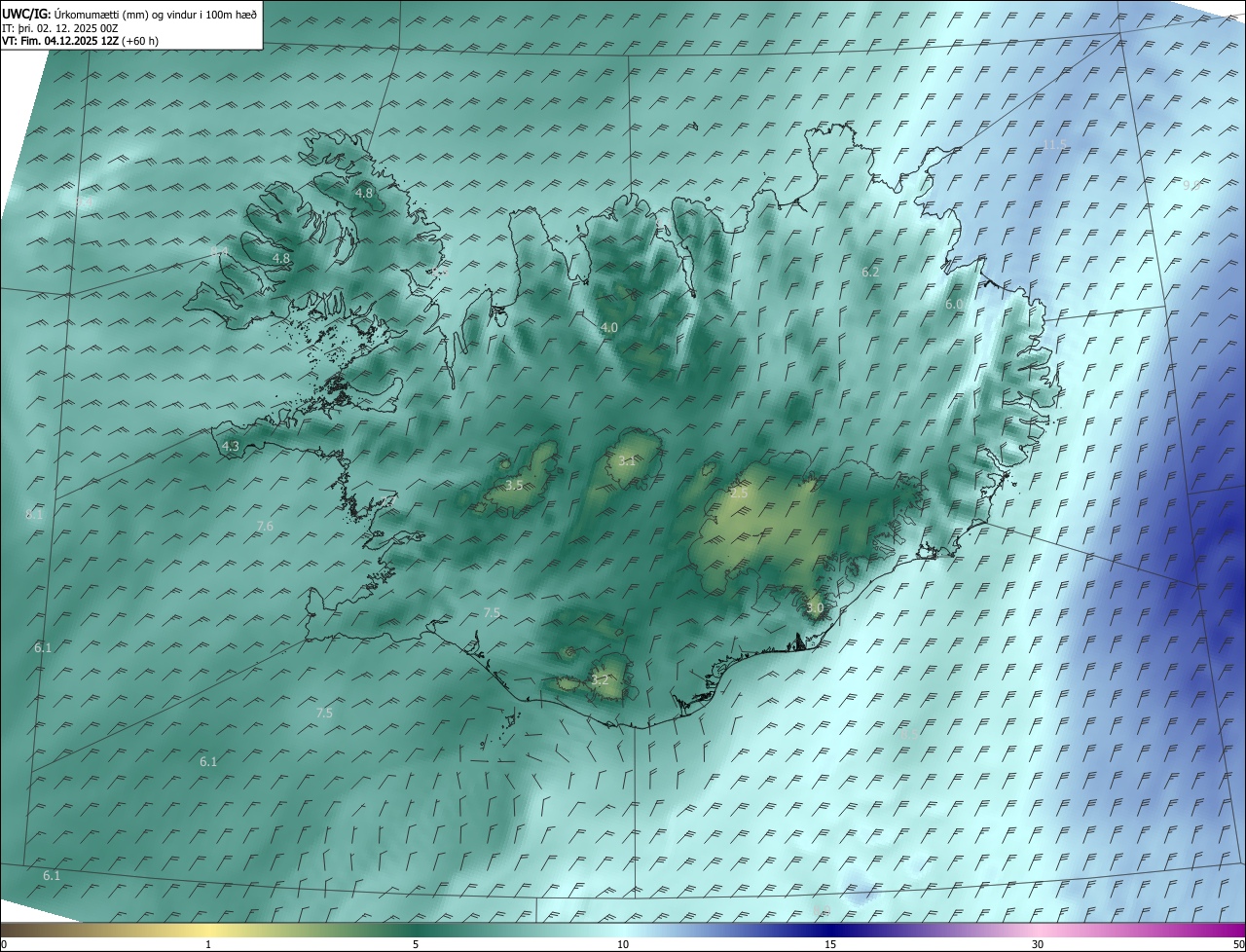Click the '6.2' value label on the map
The width and height of the screenshot is (1246, 952).
[870, 273]
